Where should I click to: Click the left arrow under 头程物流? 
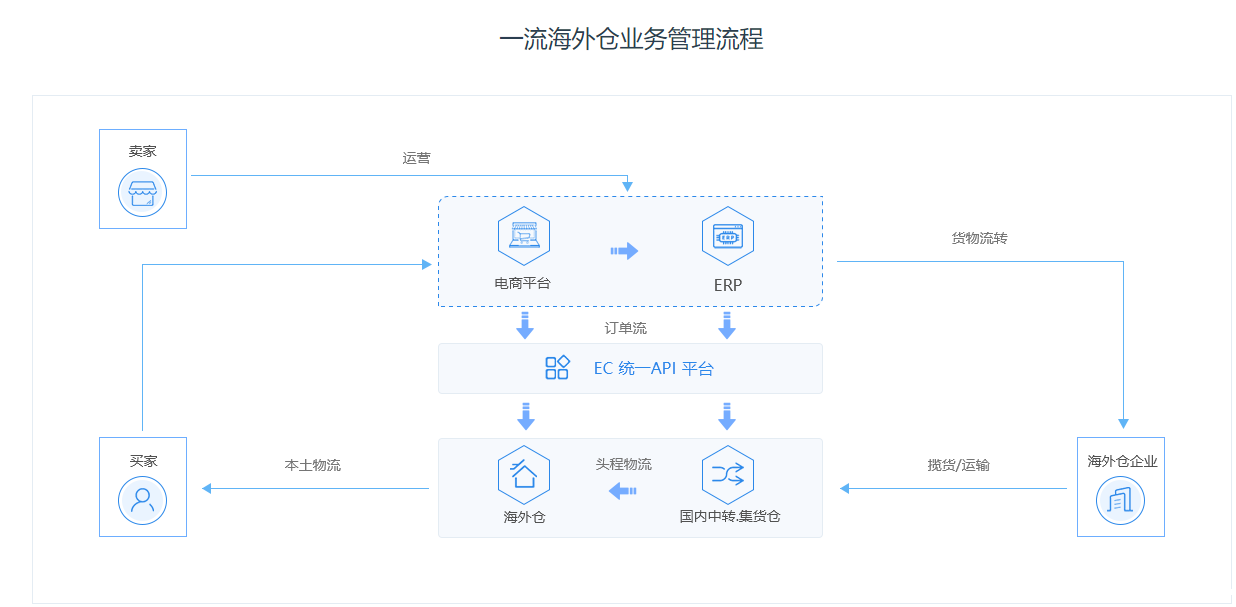623,490
